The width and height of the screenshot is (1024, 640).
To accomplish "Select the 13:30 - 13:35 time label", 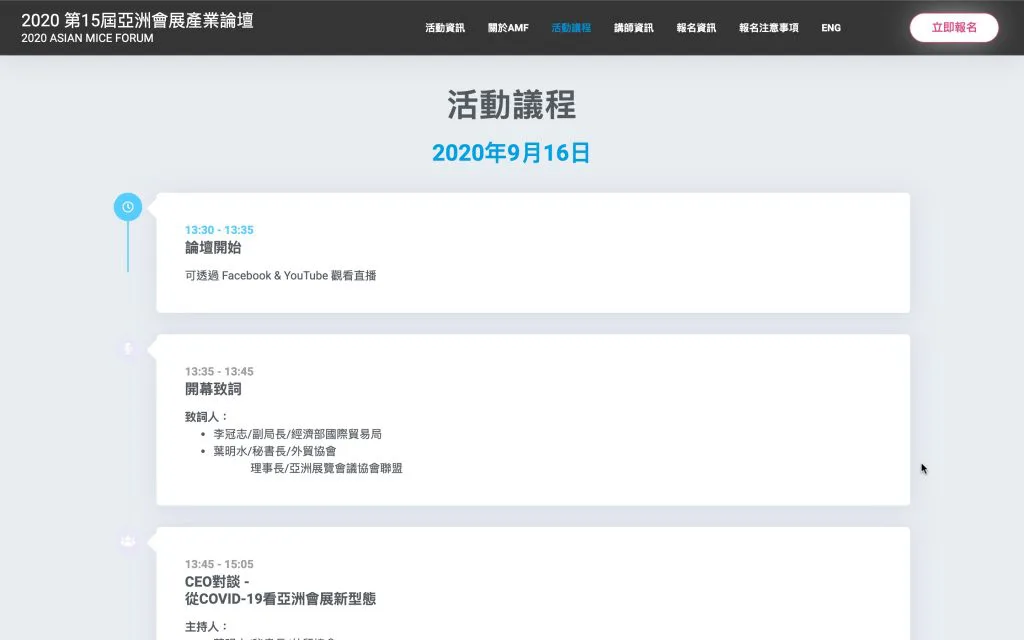I will point(219,230).
